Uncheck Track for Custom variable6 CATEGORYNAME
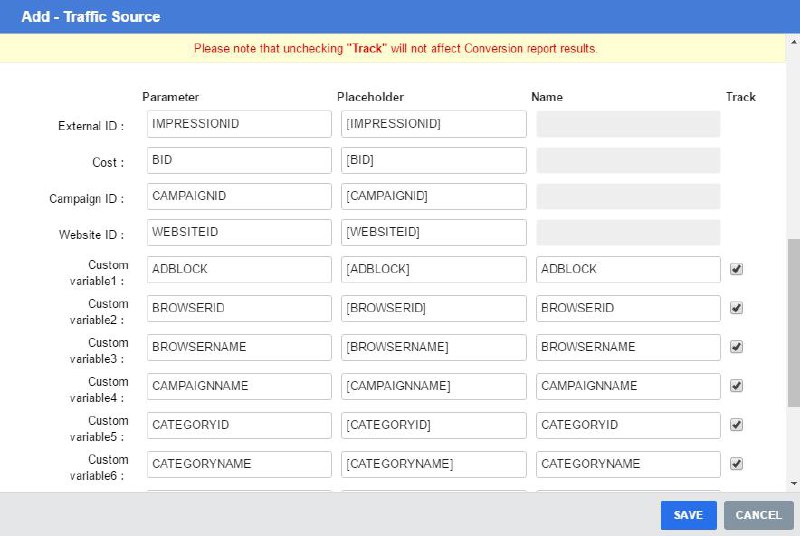Screen dimensions: 800x536 pos(737,464)
